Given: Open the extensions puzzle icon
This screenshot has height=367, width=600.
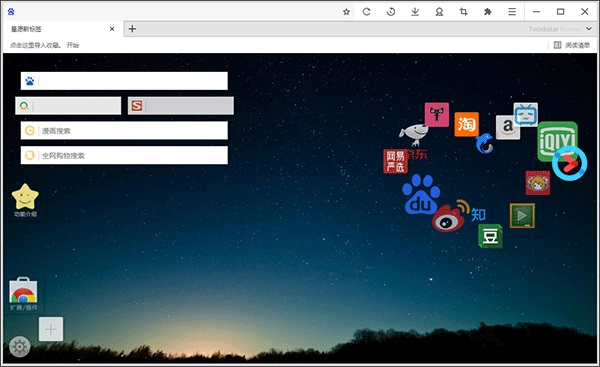Looking at the screenshot, I should pyautogui.click(x=488, y=12).
